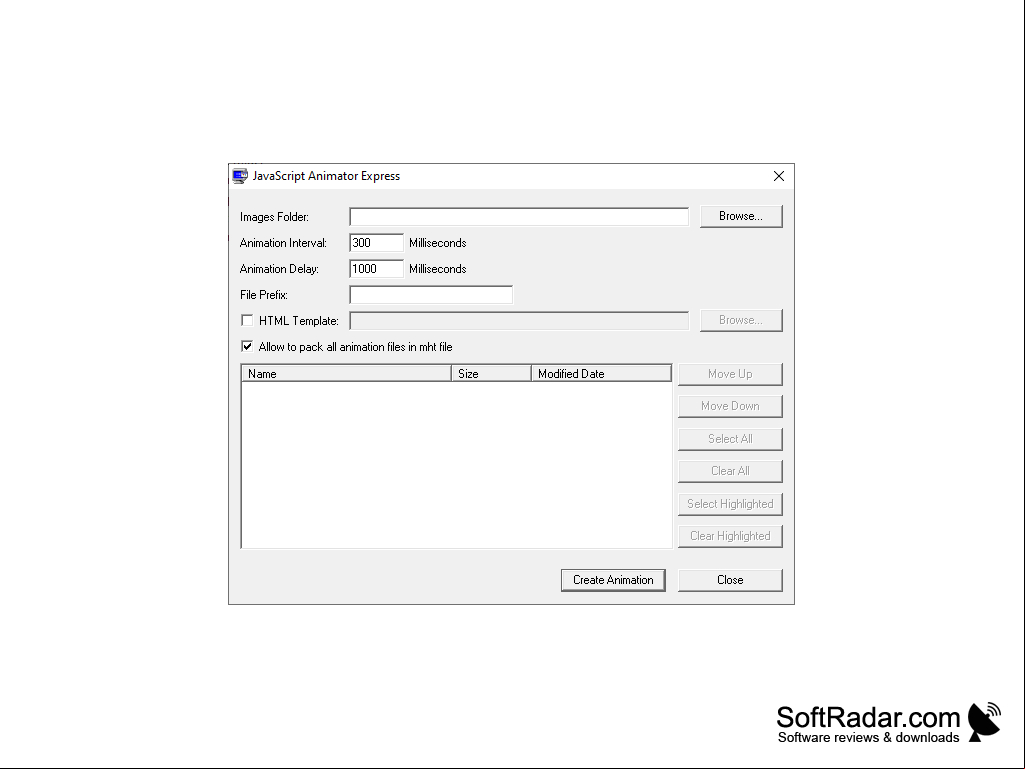
Task: Click Milliseconds text beside Animation Interval
Action: coord(438,243)
